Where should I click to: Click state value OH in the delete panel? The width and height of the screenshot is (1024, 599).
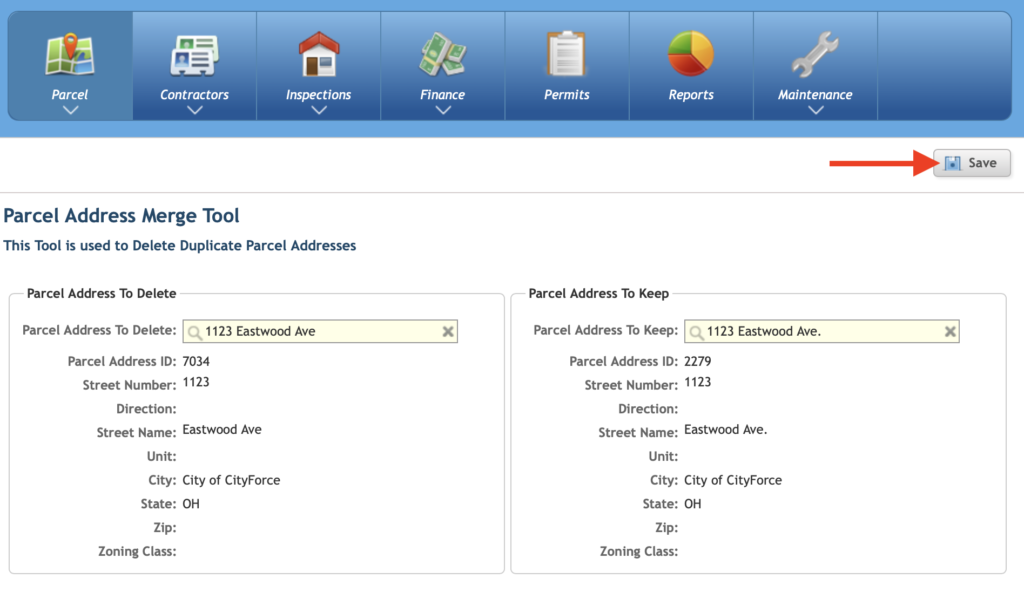(x=191, y=504)
